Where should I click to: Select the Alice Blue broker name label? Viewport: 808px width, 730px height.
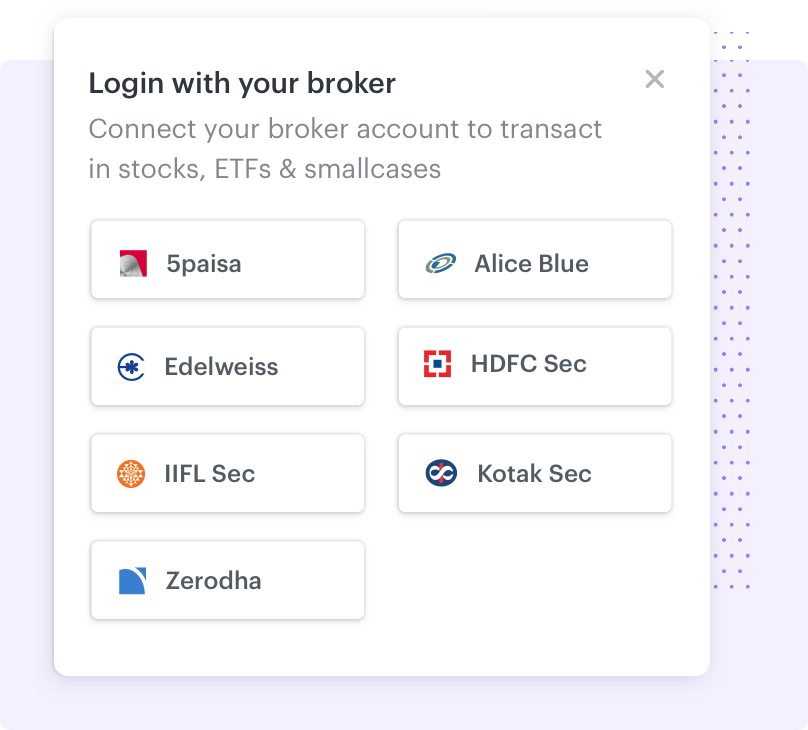pyautogui.click(x=531, y=264)
